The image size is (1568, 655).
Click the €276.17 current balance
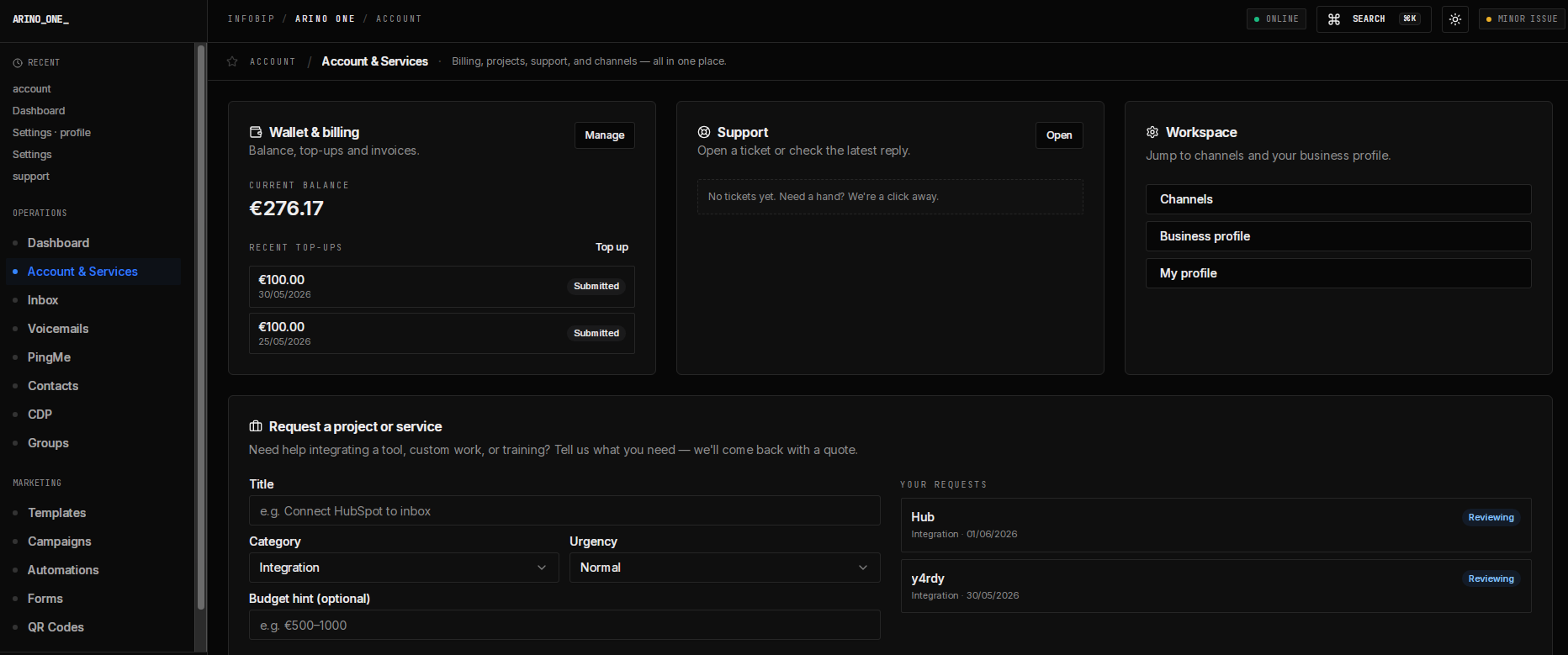286,209
